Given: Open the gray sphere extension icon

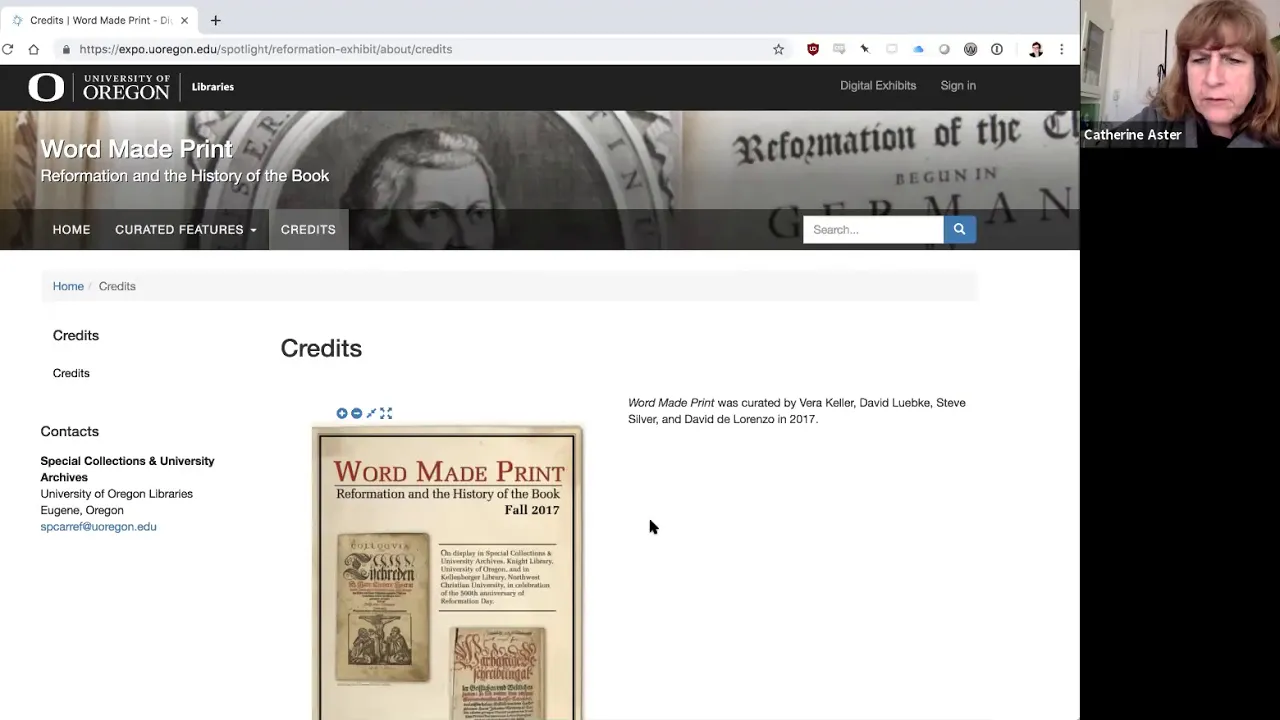Looking at the screenshot, I should 944,49.
